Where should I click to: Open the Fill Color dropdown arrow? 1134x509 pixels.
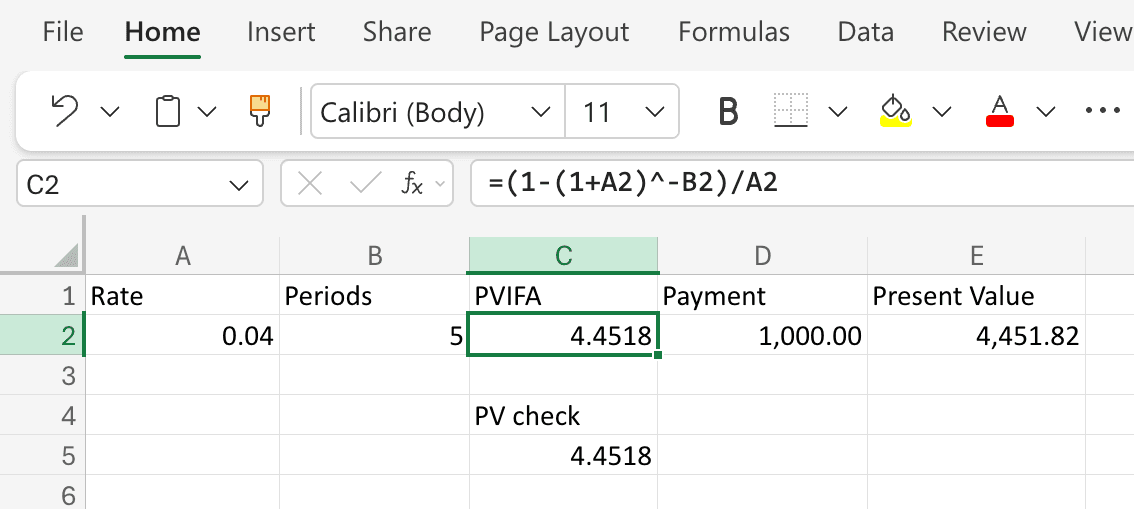[942, 111]
